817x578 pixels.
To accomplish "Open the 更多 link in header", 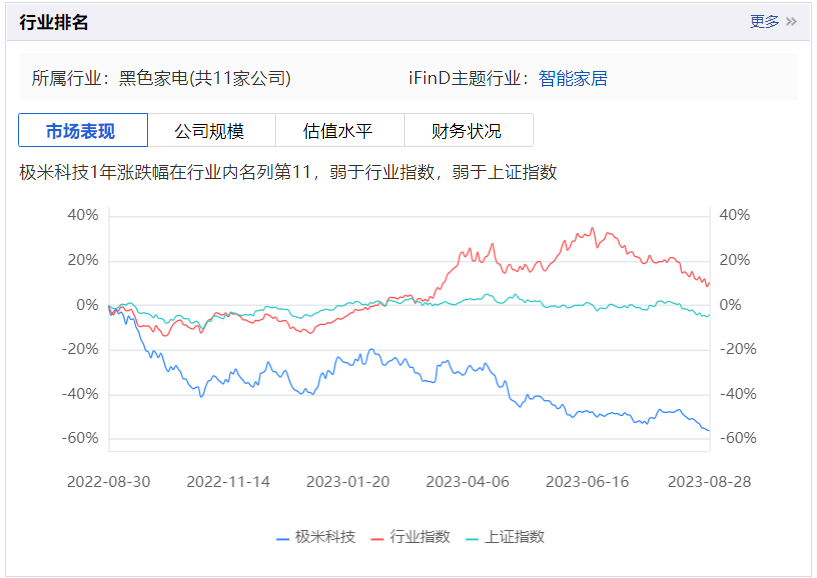I will pos(765,21).
